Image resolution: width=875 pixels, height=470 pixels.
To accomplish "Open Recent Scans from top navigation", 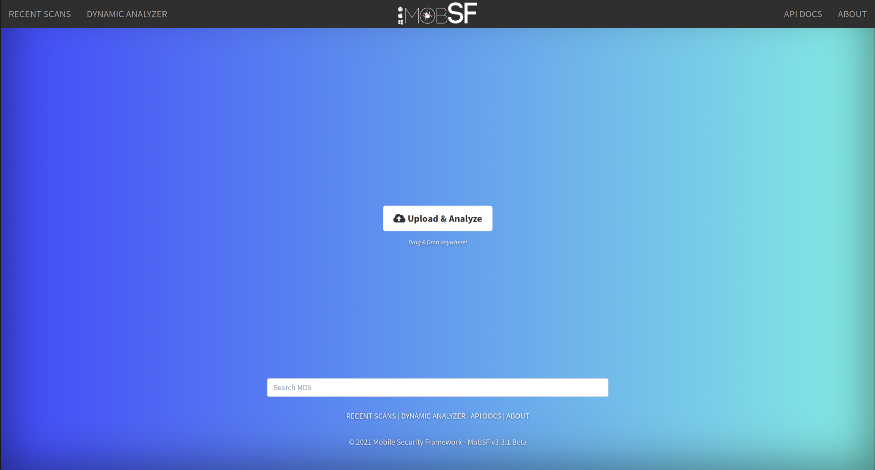I will pyautogui.click(x=40, y=14).
